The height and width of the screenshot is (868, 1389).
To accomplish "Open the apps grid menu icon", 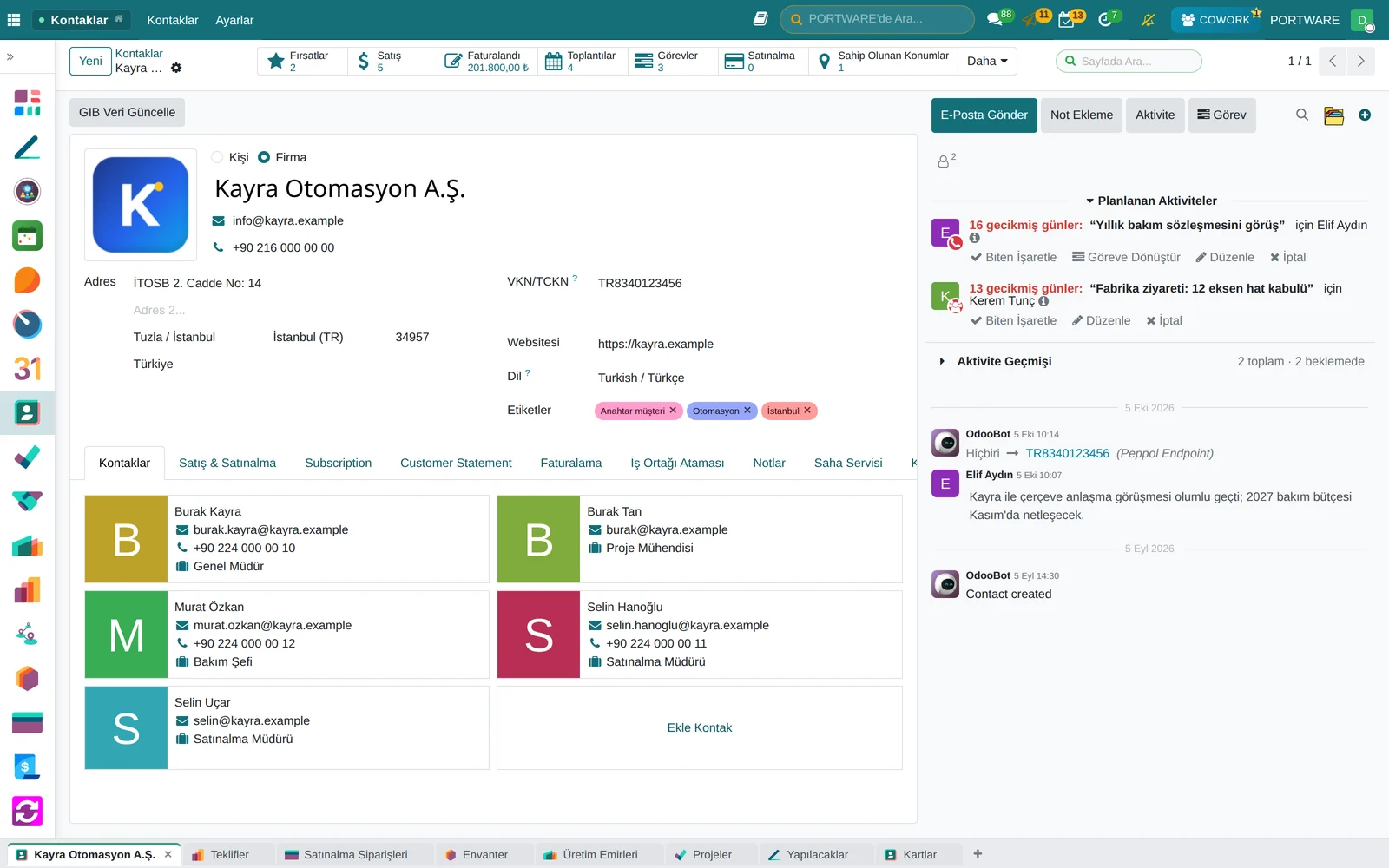I will pyautogui.click(x=14, y=20).
